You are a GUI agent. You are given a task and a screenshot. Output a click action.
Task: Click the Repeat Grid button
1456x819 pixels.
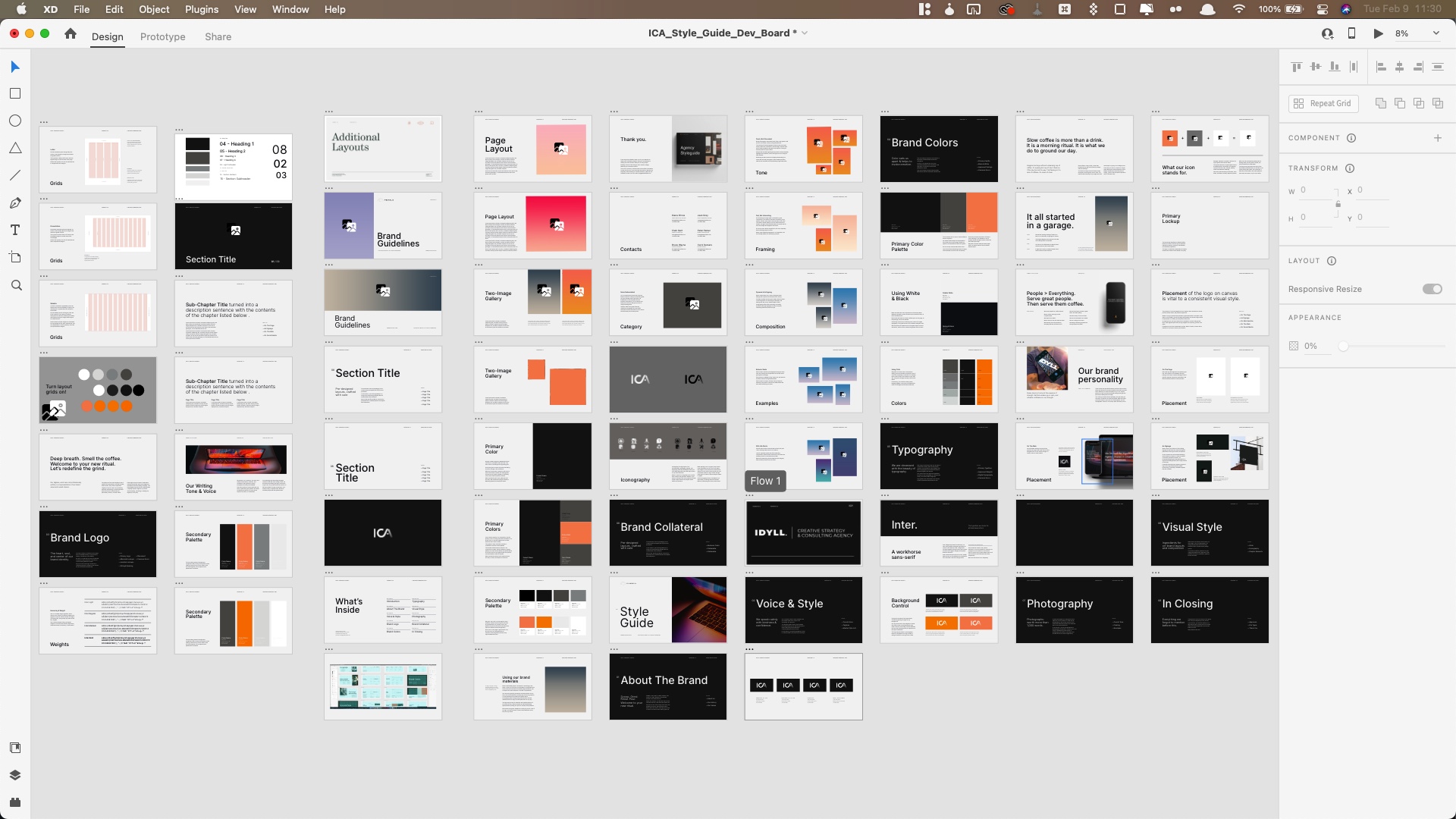(1323, 103)
